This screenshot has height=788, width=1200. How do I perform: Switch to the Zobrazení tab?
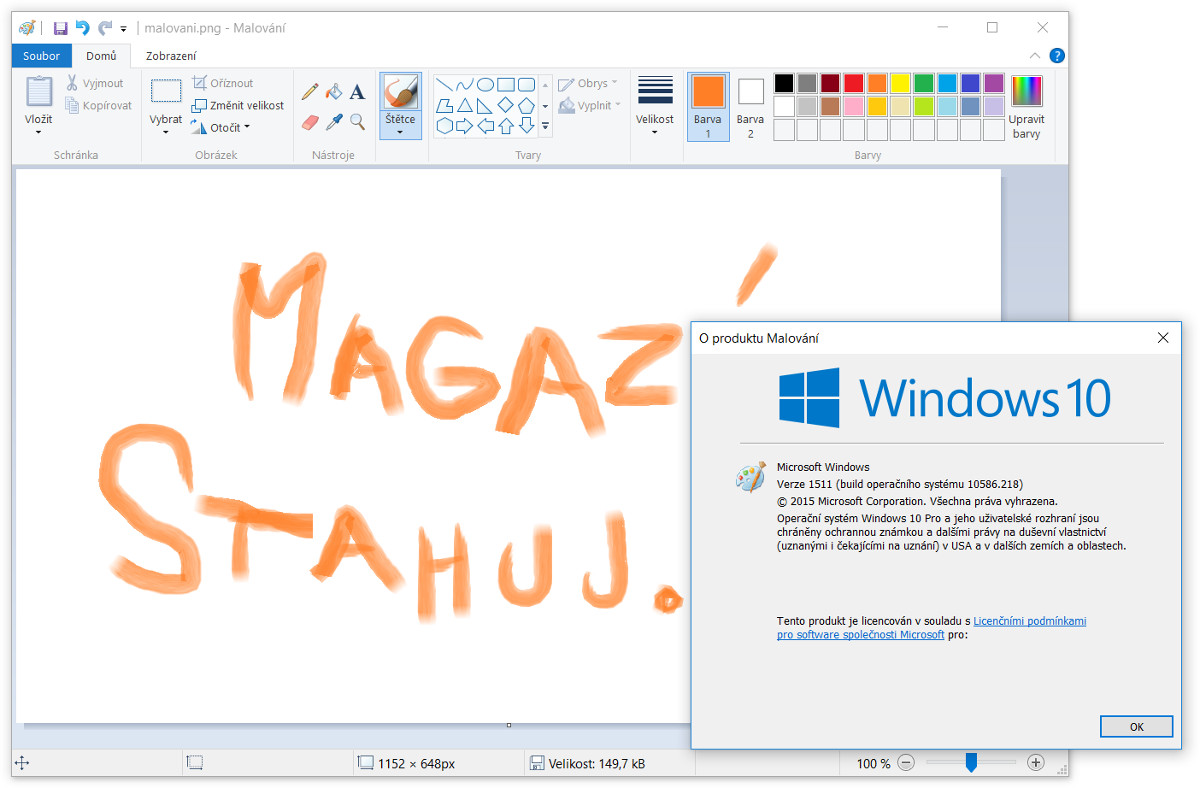click(171, 56)
